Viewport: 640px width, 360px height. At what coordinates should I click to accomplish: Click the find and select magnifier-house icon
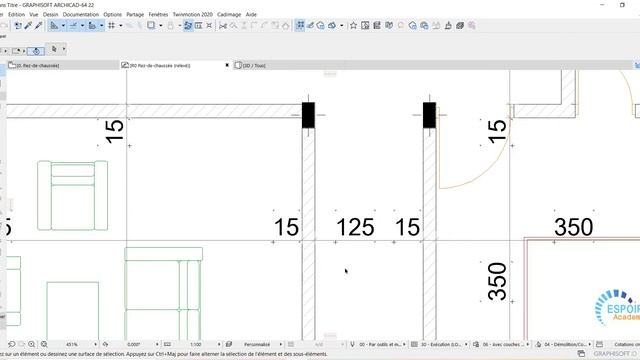[x=413, y=25]
